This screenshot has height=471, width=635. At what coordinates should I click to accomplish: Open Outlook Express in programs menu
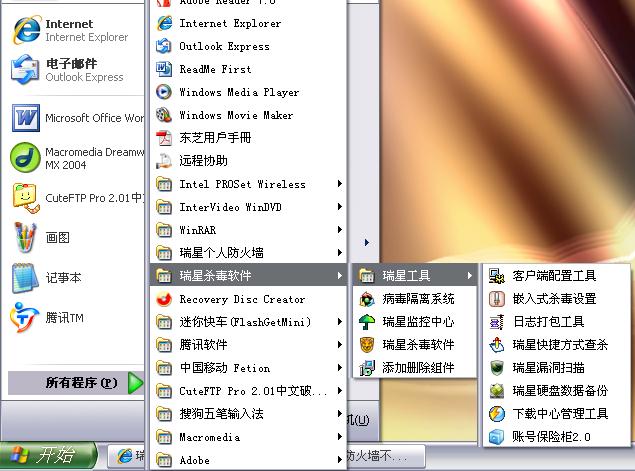coord(248,46)
